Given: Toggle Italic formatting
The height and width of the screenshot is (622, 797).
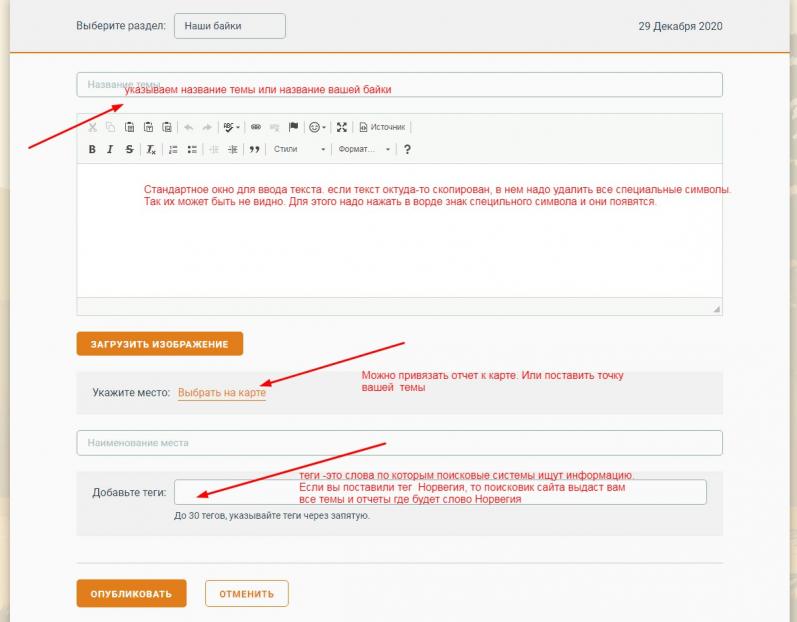Looking at the screenshot, I should click(x=110, y=149).
